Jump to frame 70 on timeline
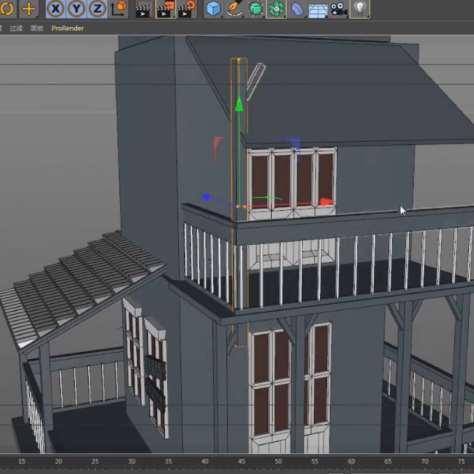The height and width of the screenshot is (474, 474). click(x=424, y=461)
